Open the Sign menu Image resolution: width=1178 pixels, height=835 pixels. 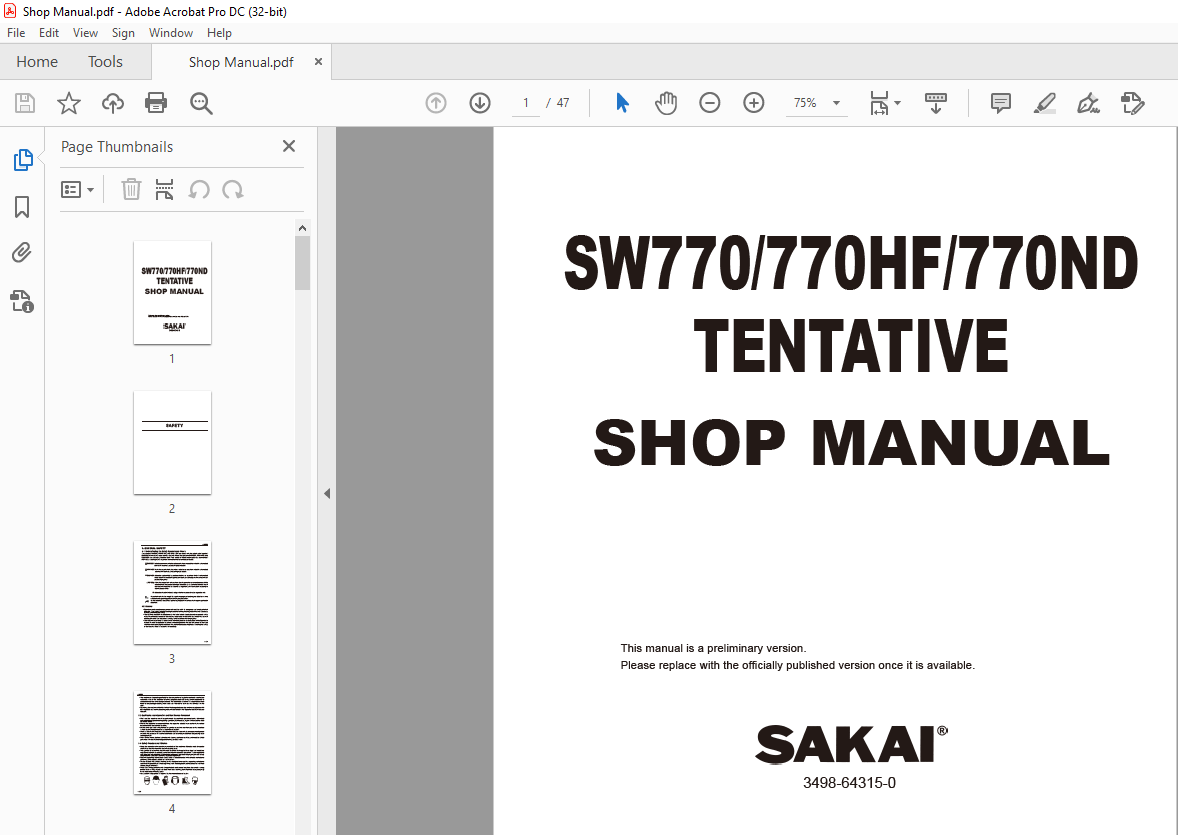(123, 33)
